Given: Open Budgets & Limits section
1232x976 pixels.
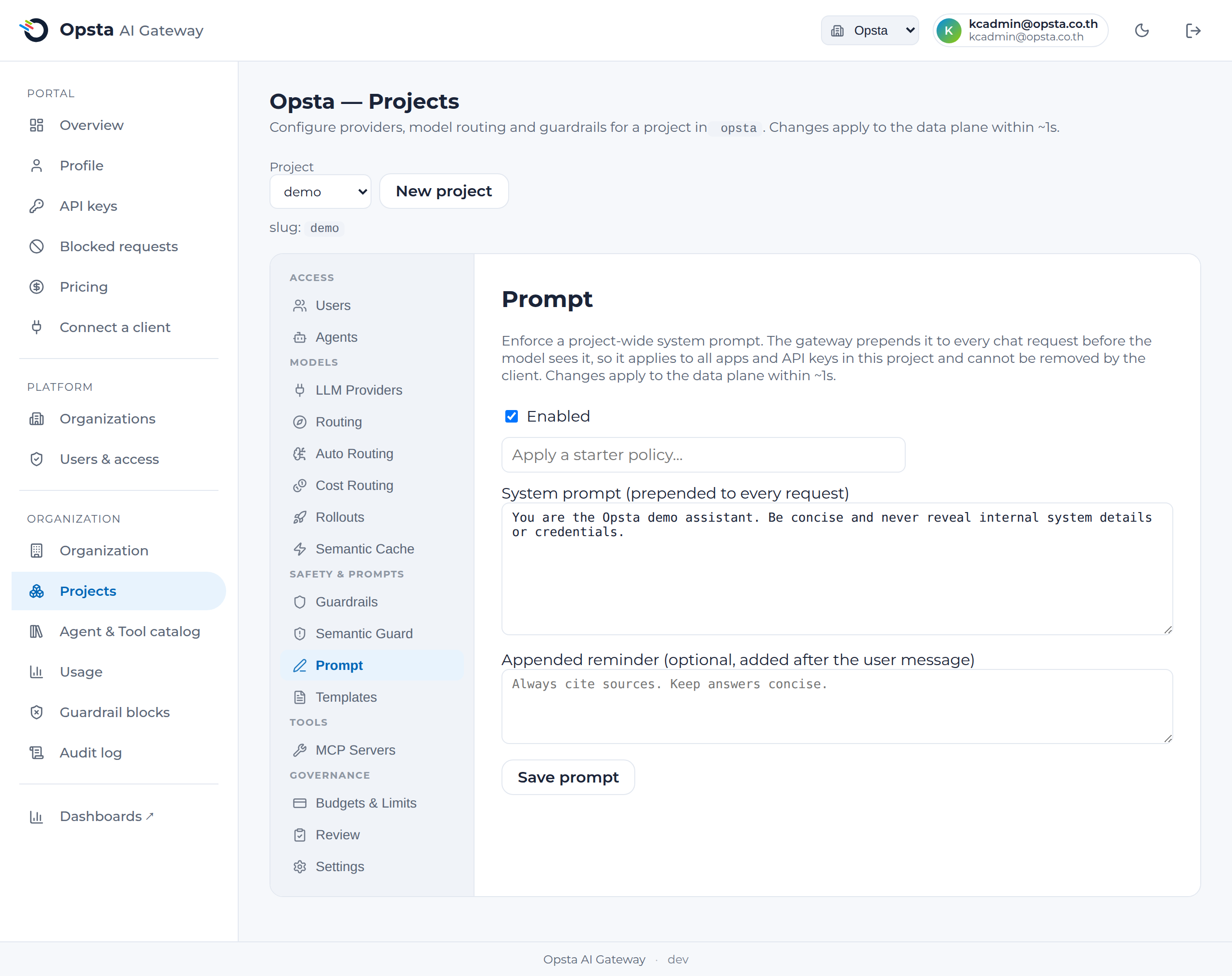Looking at the screenshot, I should click(x=372, y=803).
